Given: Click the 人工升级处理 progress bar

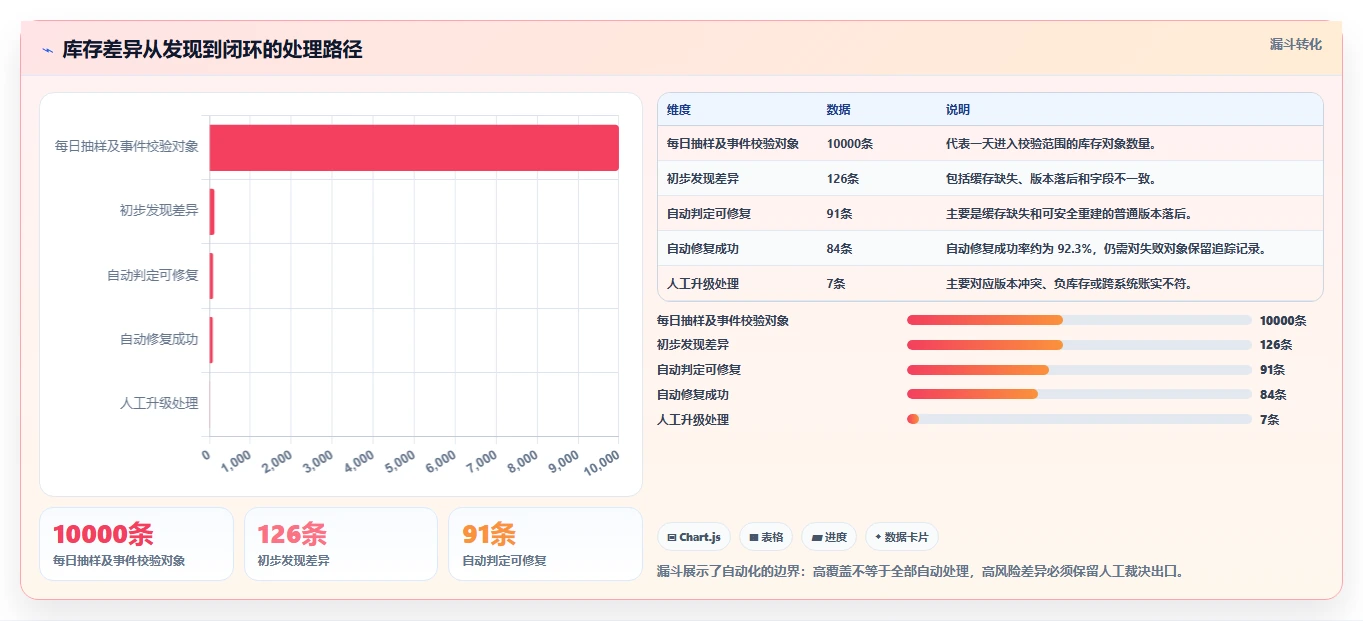Looking at the screenshot, I should point(1079,419).
